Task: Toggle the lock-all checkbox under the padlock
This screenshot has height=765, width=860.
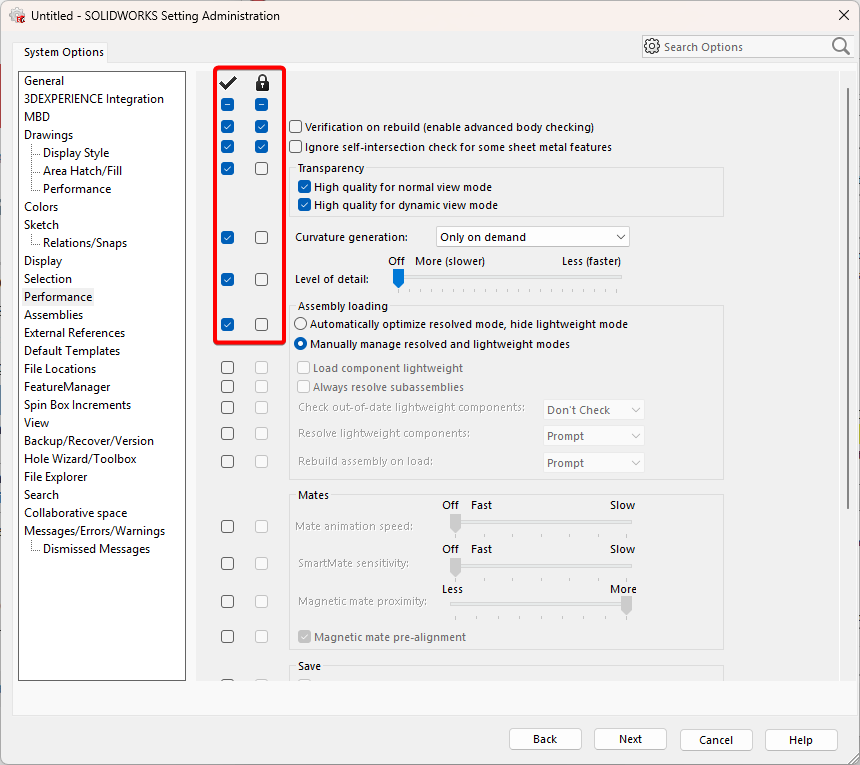Action: 262,104
